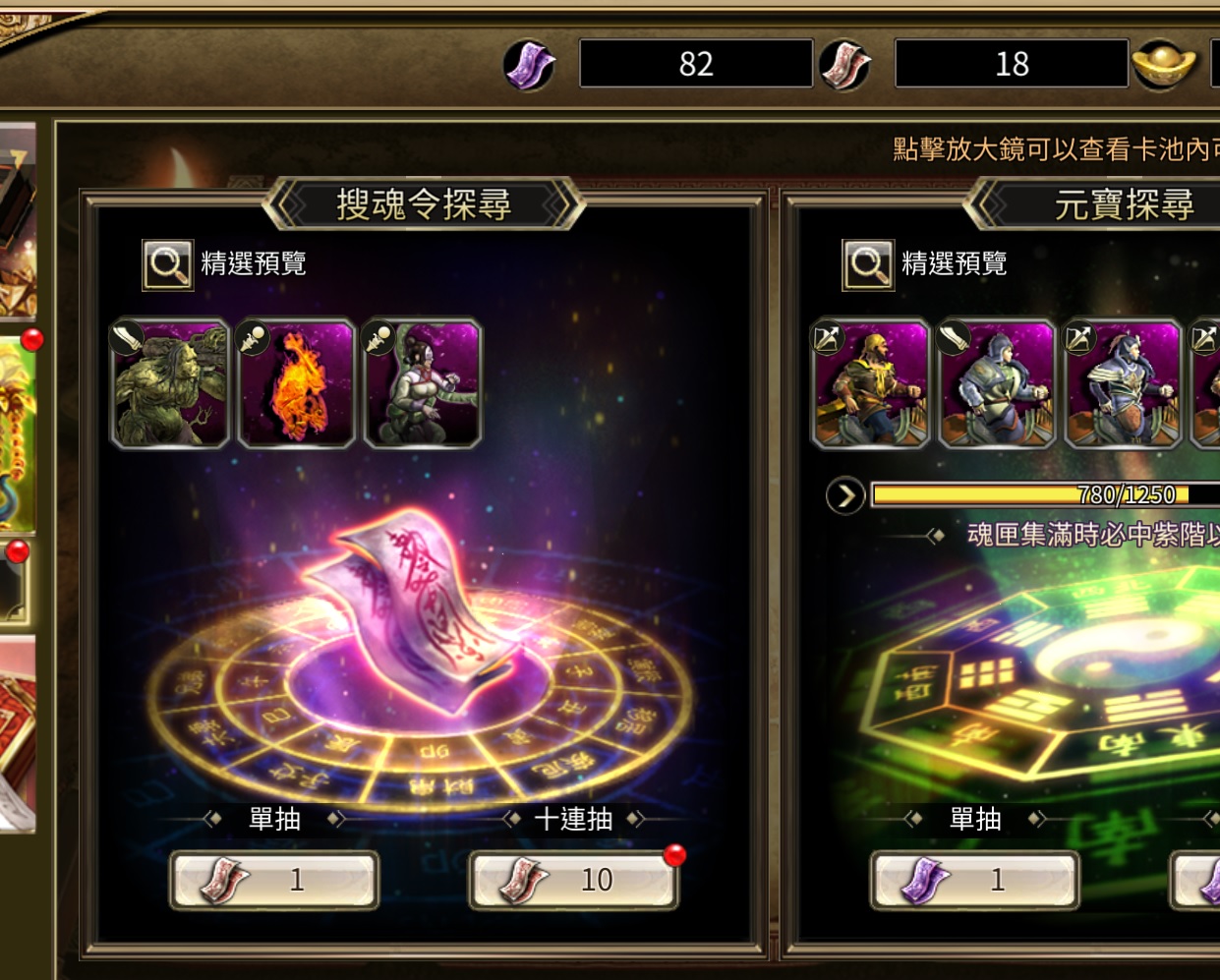Select the gray-helmeted soldier card
The image size is (1220, 980).
(996, 383)
